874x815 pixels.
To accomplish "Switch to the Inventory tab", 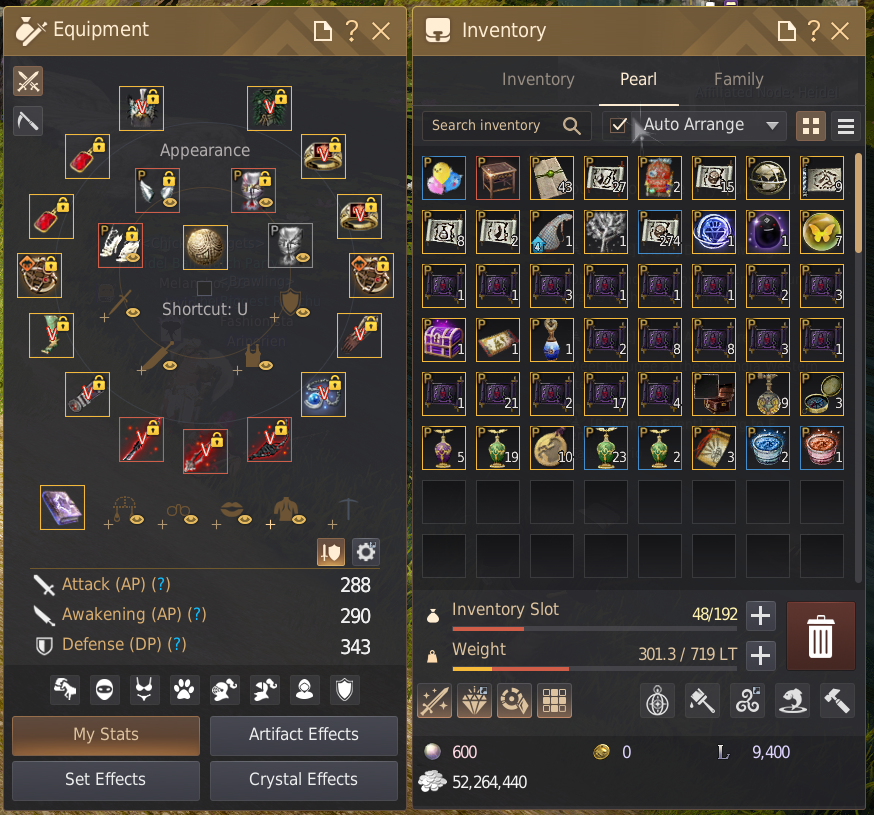I will [x=538, y=79].
